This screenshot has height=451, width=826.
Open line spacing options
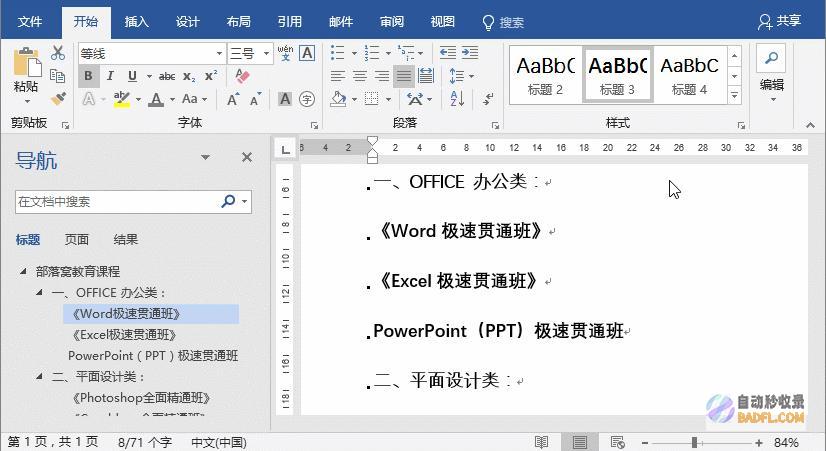[456, 76]
